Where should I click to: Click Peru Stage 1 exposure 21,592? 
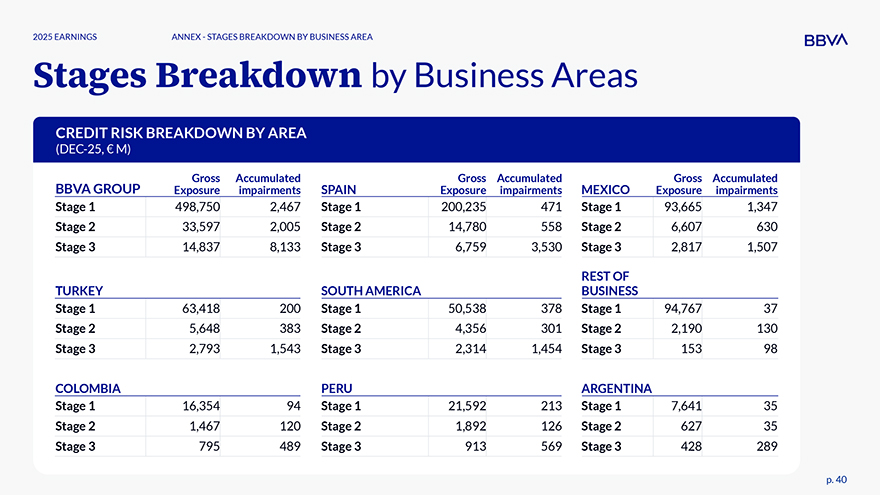pos(467,406)
